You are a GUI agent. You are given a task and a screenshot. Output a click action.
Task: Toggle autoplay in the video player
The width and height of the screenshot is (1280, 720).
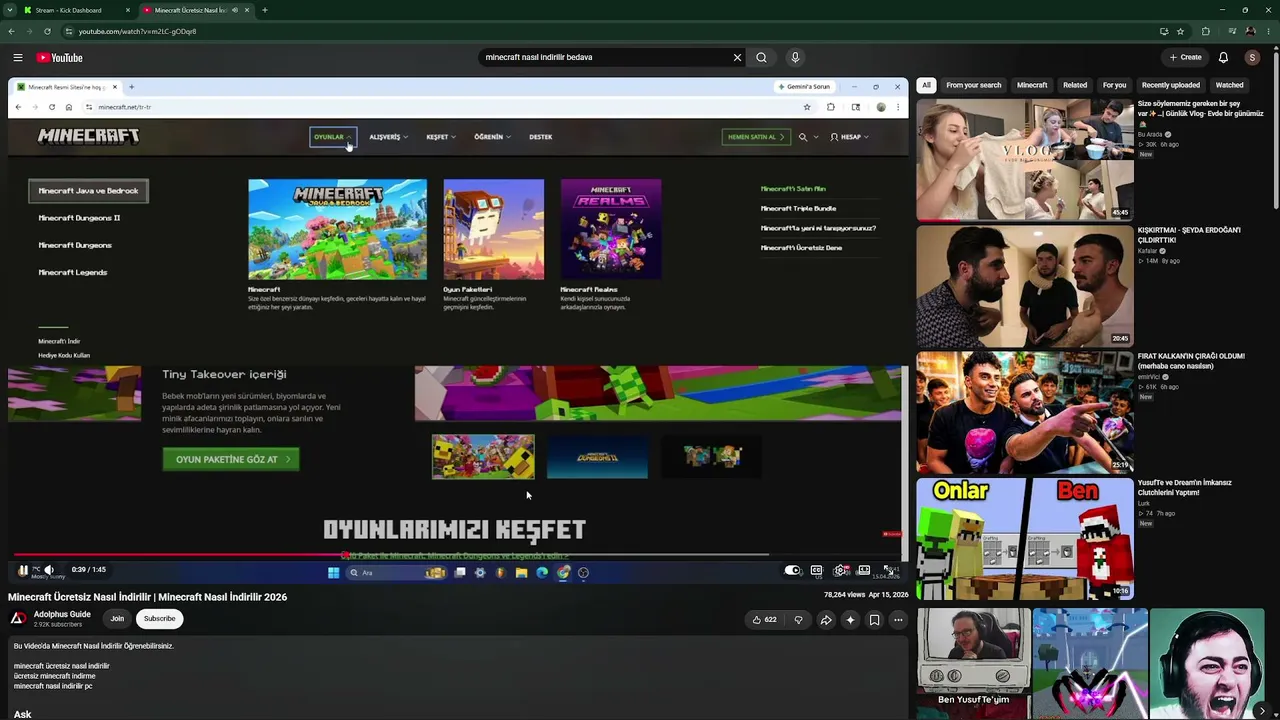(x=793, y=571)
